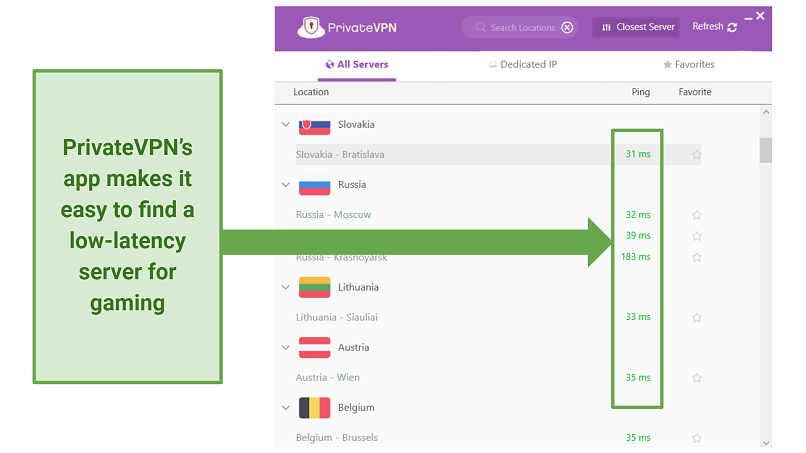Open the Favorites tab
This screenshot has width=806, height=453.
[x=689, y=65]
